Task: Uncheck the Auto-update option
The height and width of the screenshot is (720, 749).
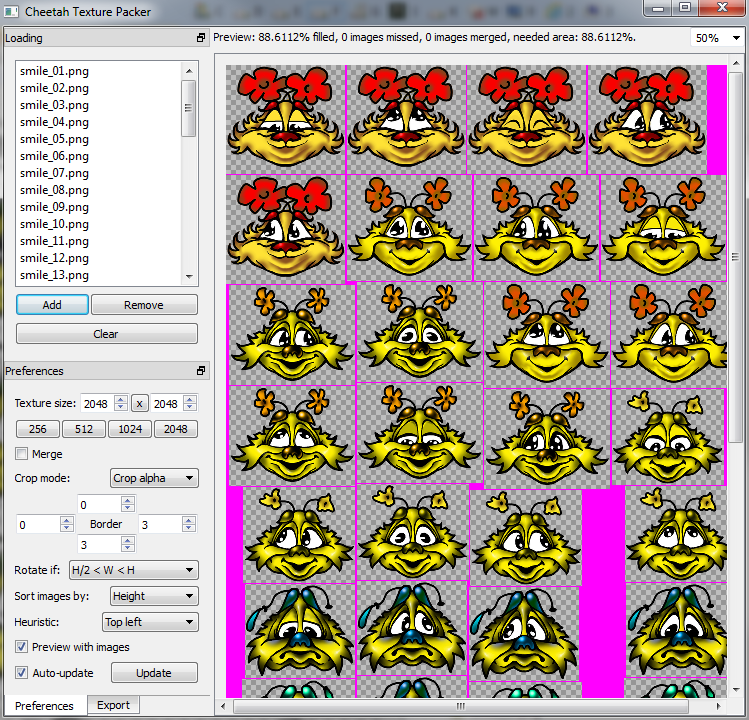Action: 21,673
